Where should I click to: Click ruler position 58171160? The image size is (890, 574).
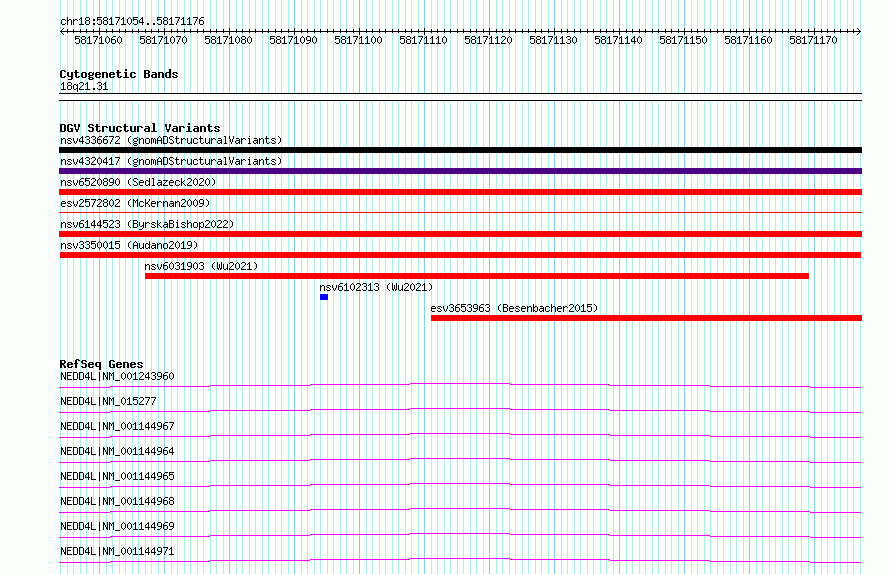(x=748, y=40)
